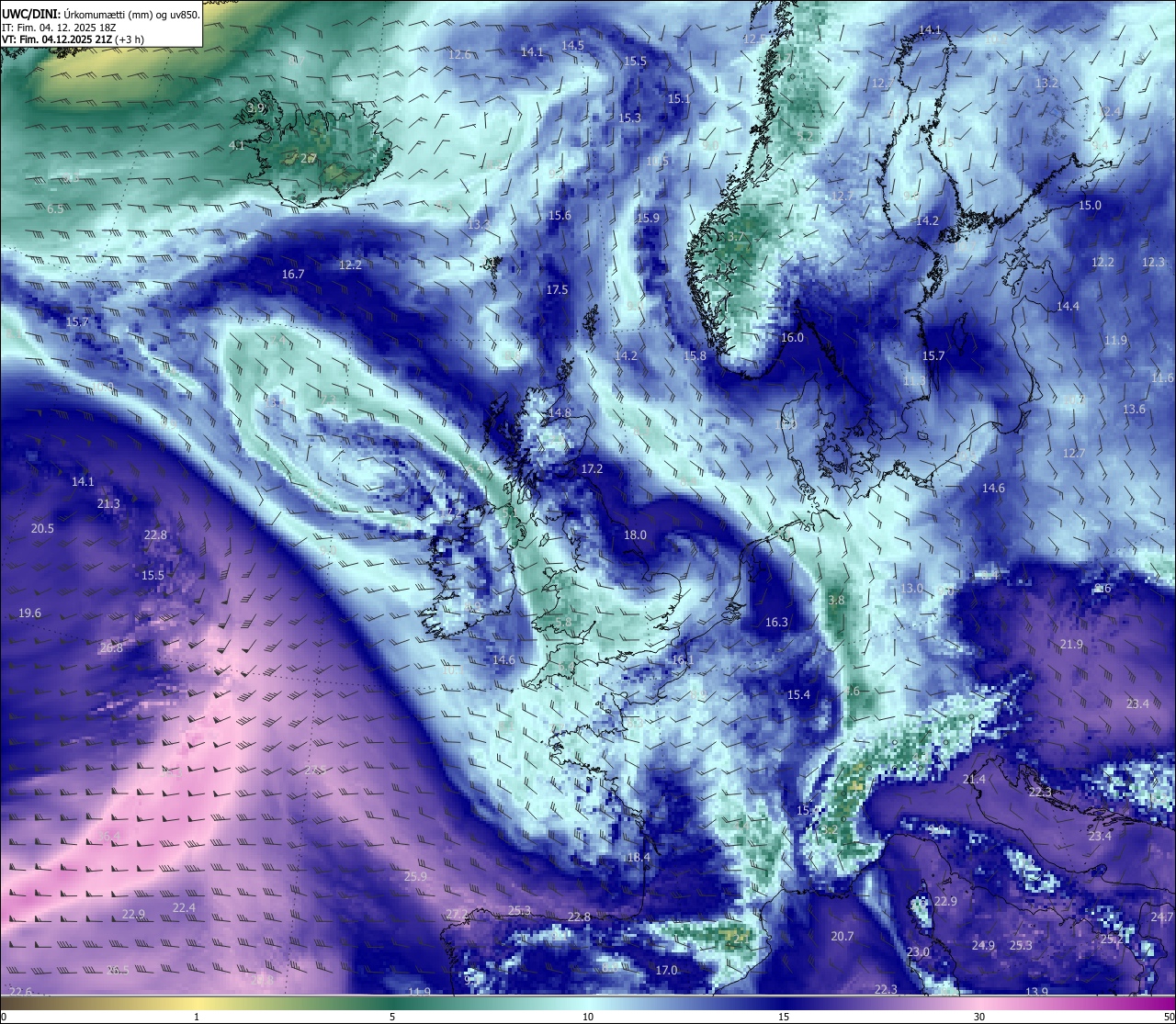Image resolution: width=1176 pixels, height=1024 pixels.
Task: Click the 13.6 map value
Action: (x=1134, y=410)
